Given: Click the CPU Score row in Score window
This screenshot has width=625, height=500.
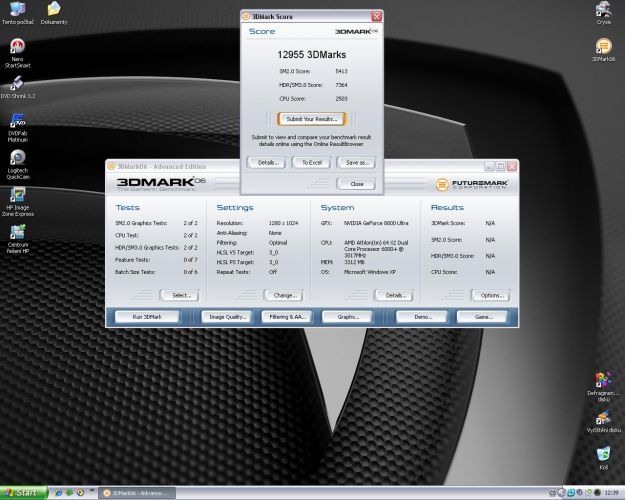Looking at the screenshot, I should (x=313, y=98).
